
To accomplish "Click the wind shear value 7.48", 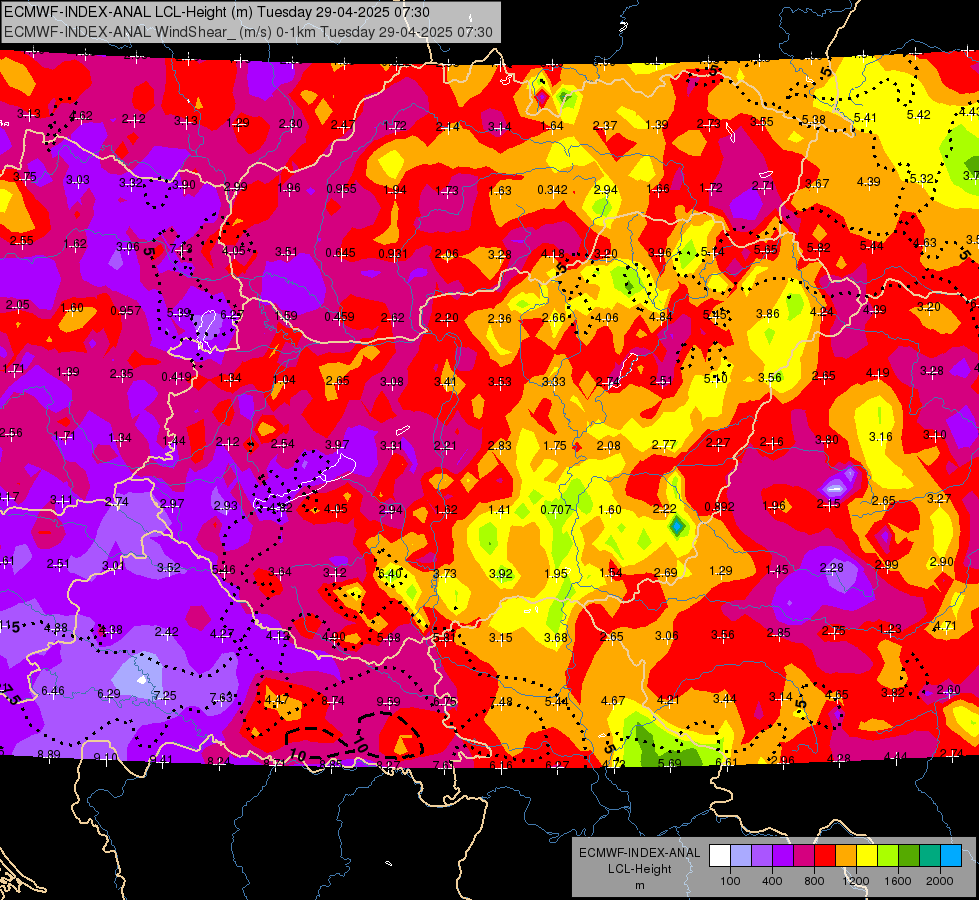I will point(501,702).
